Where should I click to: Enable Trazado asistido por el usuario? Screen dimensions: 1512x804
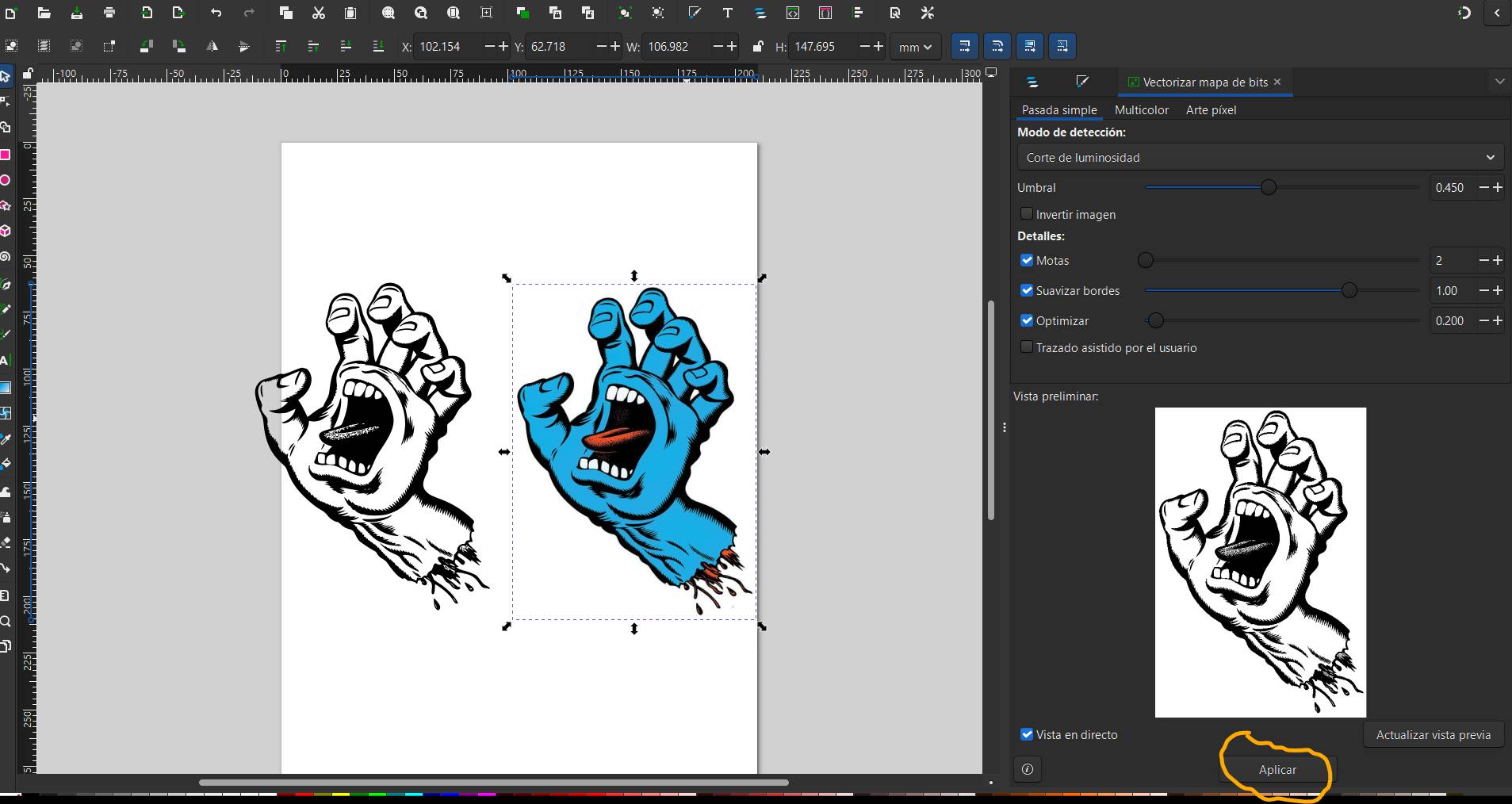pyautogui.click(x=1027, y=347)
